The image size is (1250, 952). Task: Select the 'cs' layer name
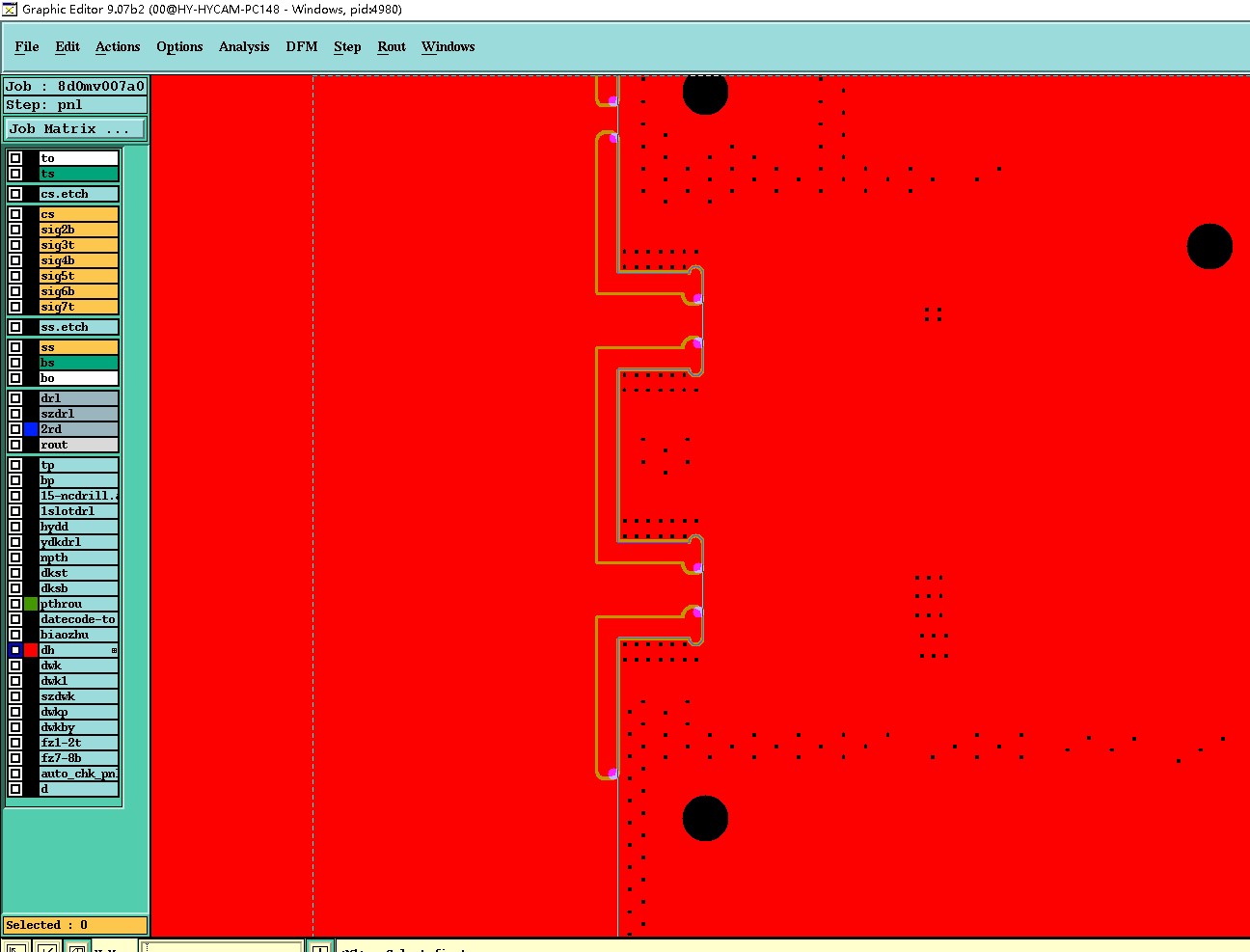click(x=79, y=214)
